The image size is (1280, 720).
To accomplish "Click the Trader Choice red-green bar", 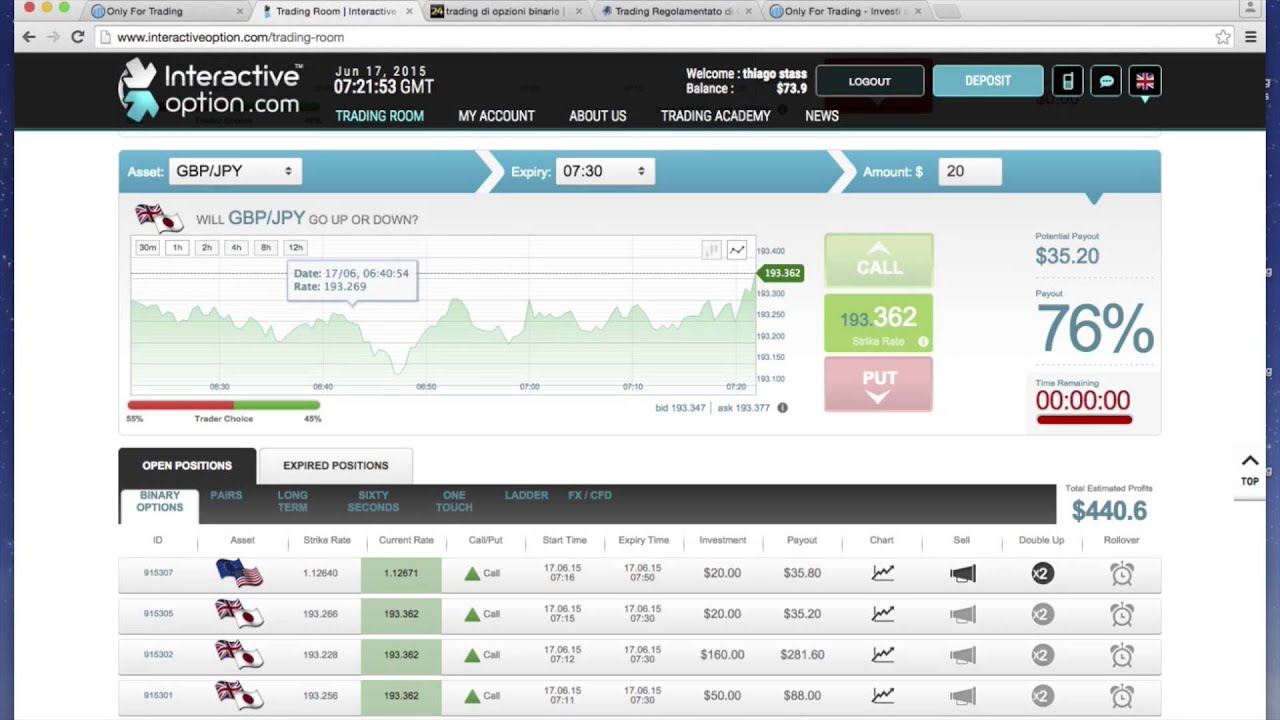I will tap(223, 405).
